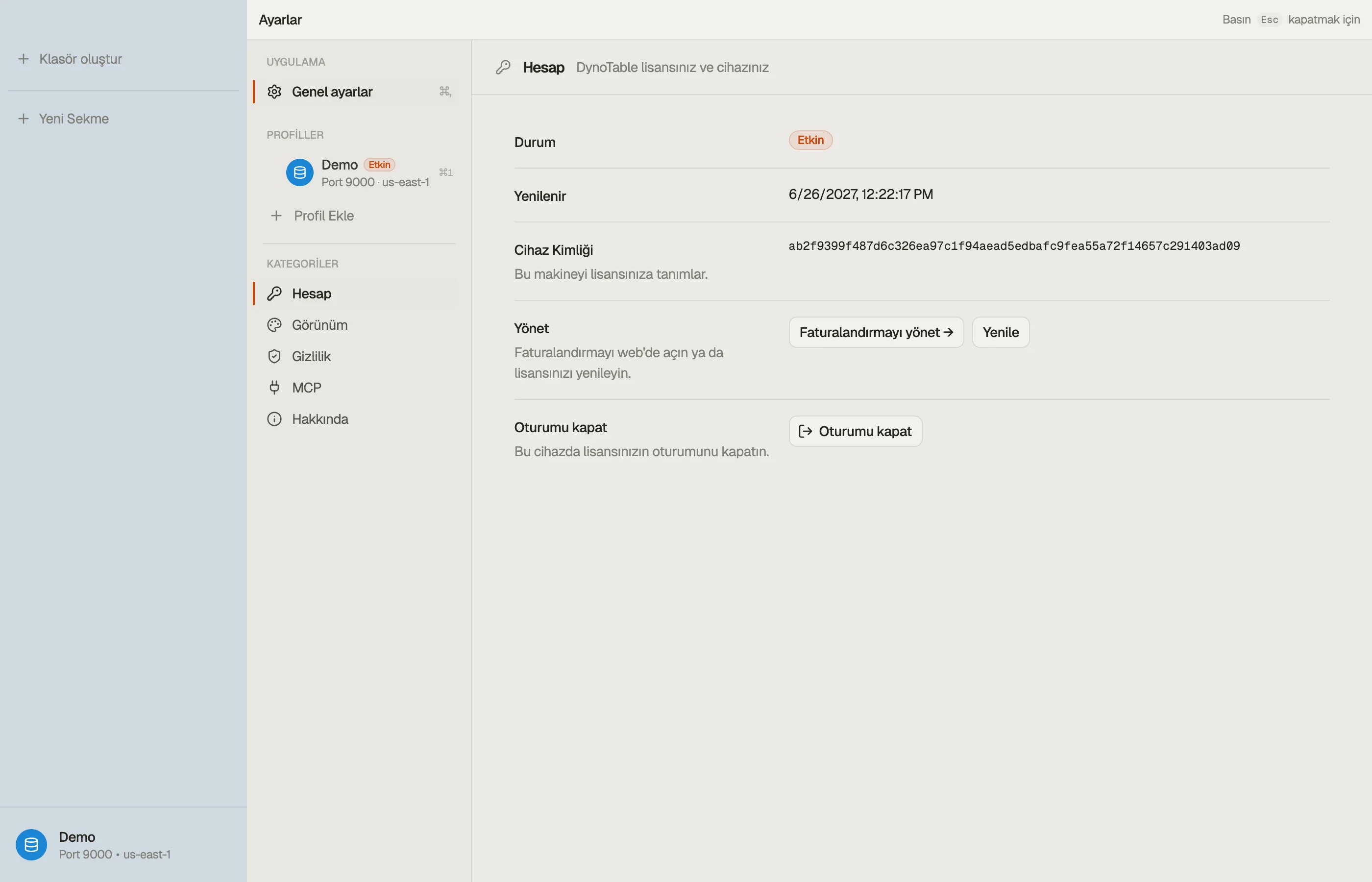
Task: Click the renewal date 6/26/2027, 12:22:17 PM
Action: click(x=860, y=194)
